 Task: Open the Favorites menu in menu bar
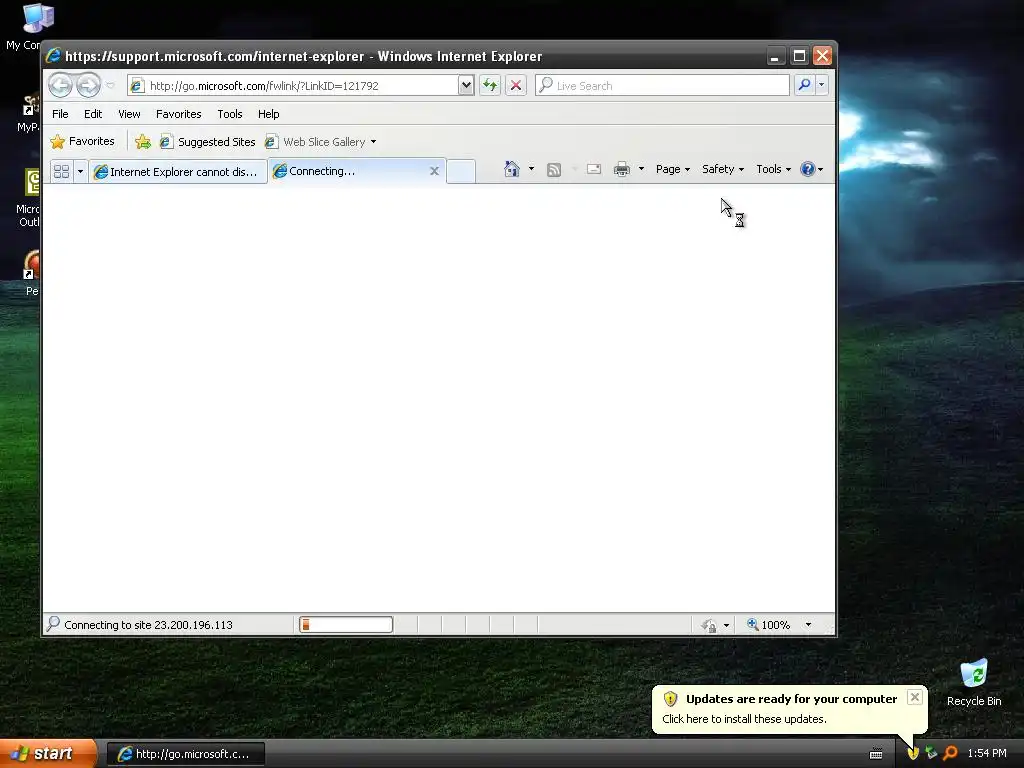[178, 114]
